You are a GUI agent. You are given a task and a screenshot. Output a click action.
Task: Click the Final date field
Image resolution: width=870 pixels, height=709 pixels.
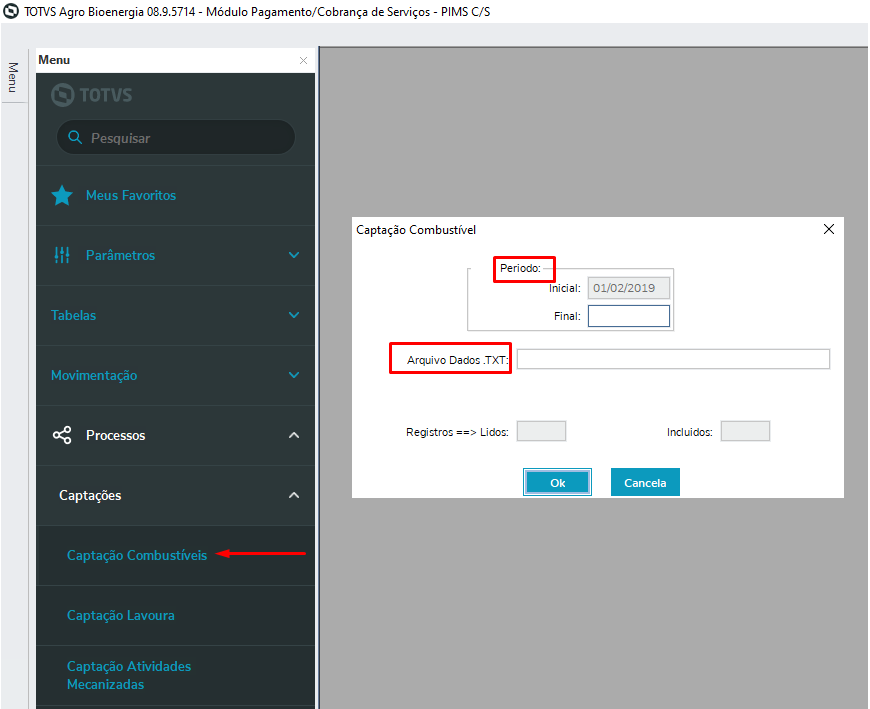click(629, 316)
